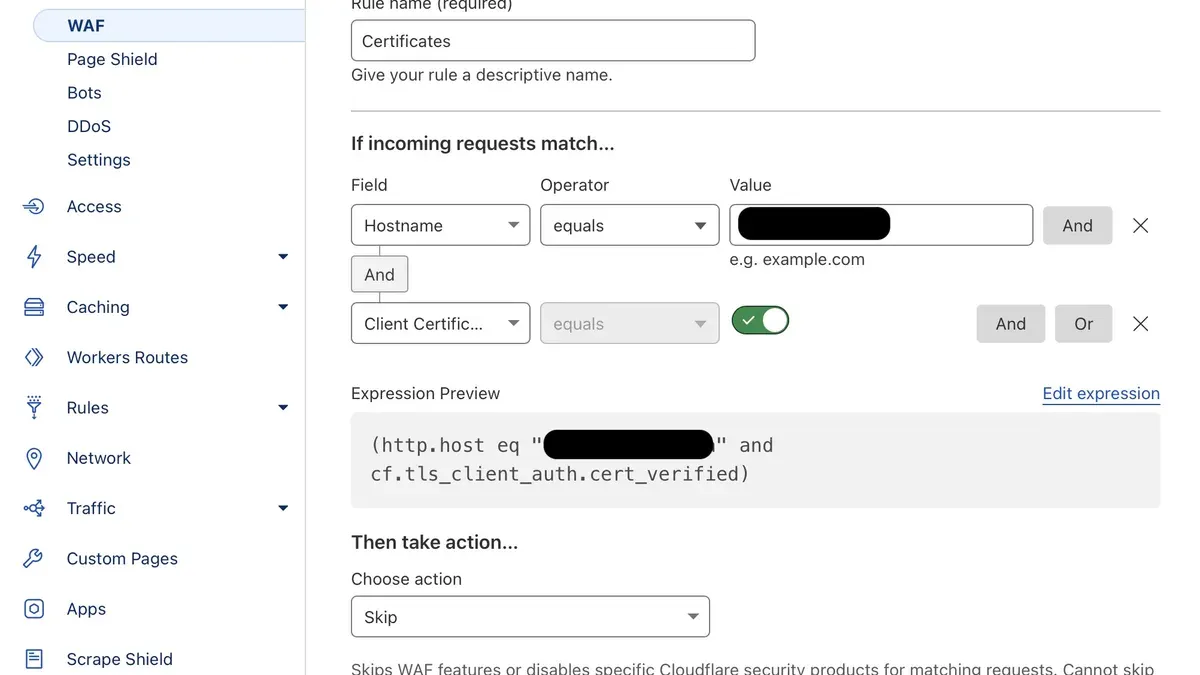This screenshot has width=1200, height=675.
Task: Expand the Rules menu chevron
Action: [283, 408]
